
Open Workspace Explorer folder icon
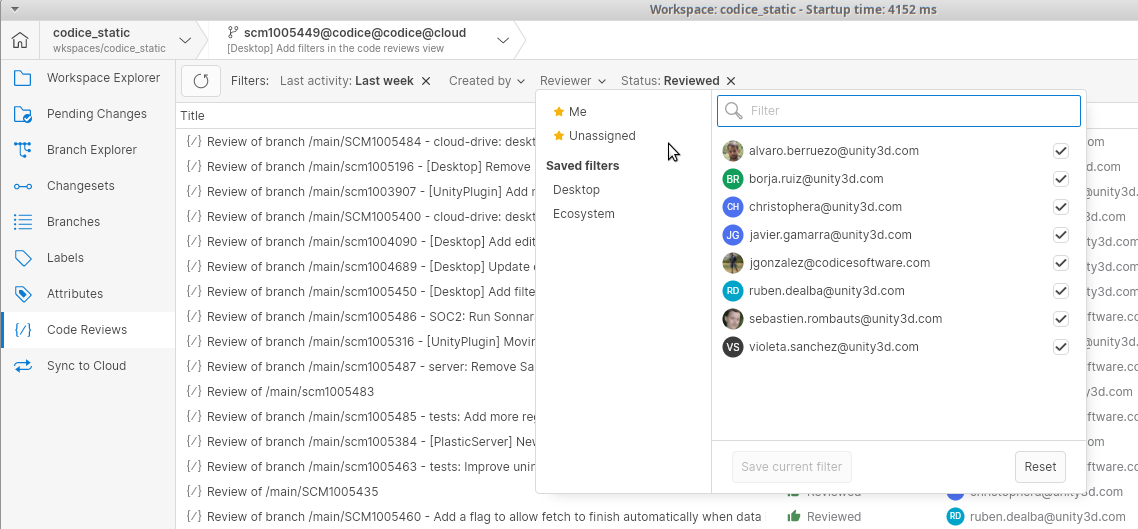[x=22, y=78]
